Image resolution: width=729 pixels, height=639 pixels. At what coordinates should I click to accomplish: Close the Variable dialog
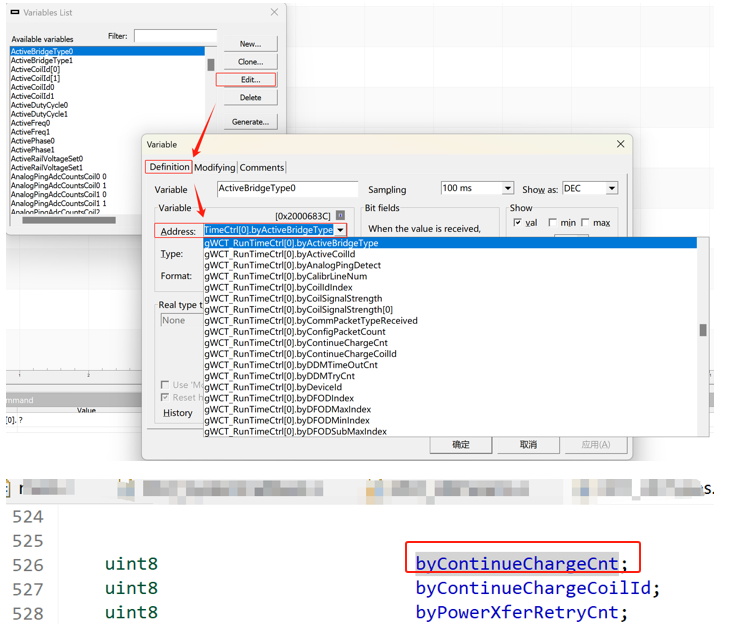coord(620,144)
